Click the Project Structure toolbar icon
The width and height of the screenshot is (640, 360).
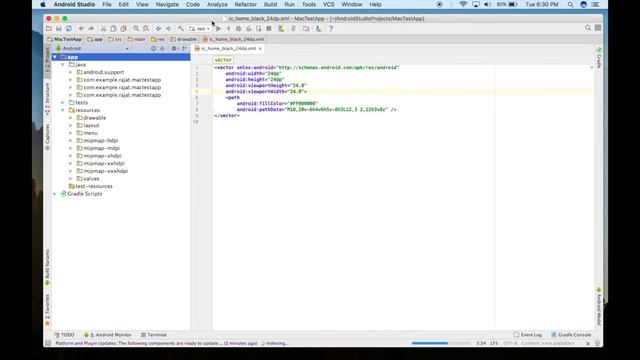point(306,29)
